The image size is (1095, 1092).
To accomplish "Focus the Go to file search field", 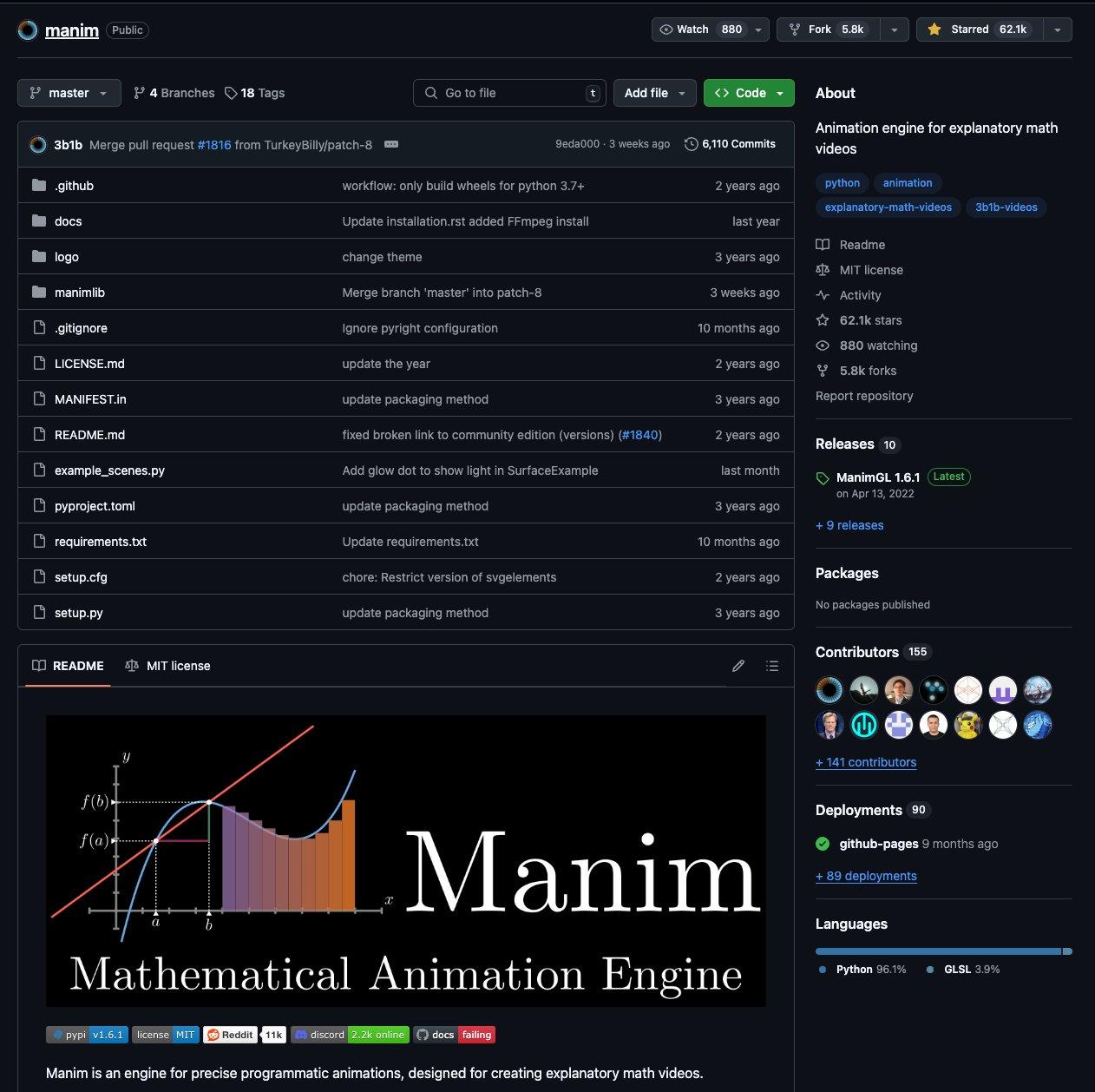I will click(x=509, y=93).
